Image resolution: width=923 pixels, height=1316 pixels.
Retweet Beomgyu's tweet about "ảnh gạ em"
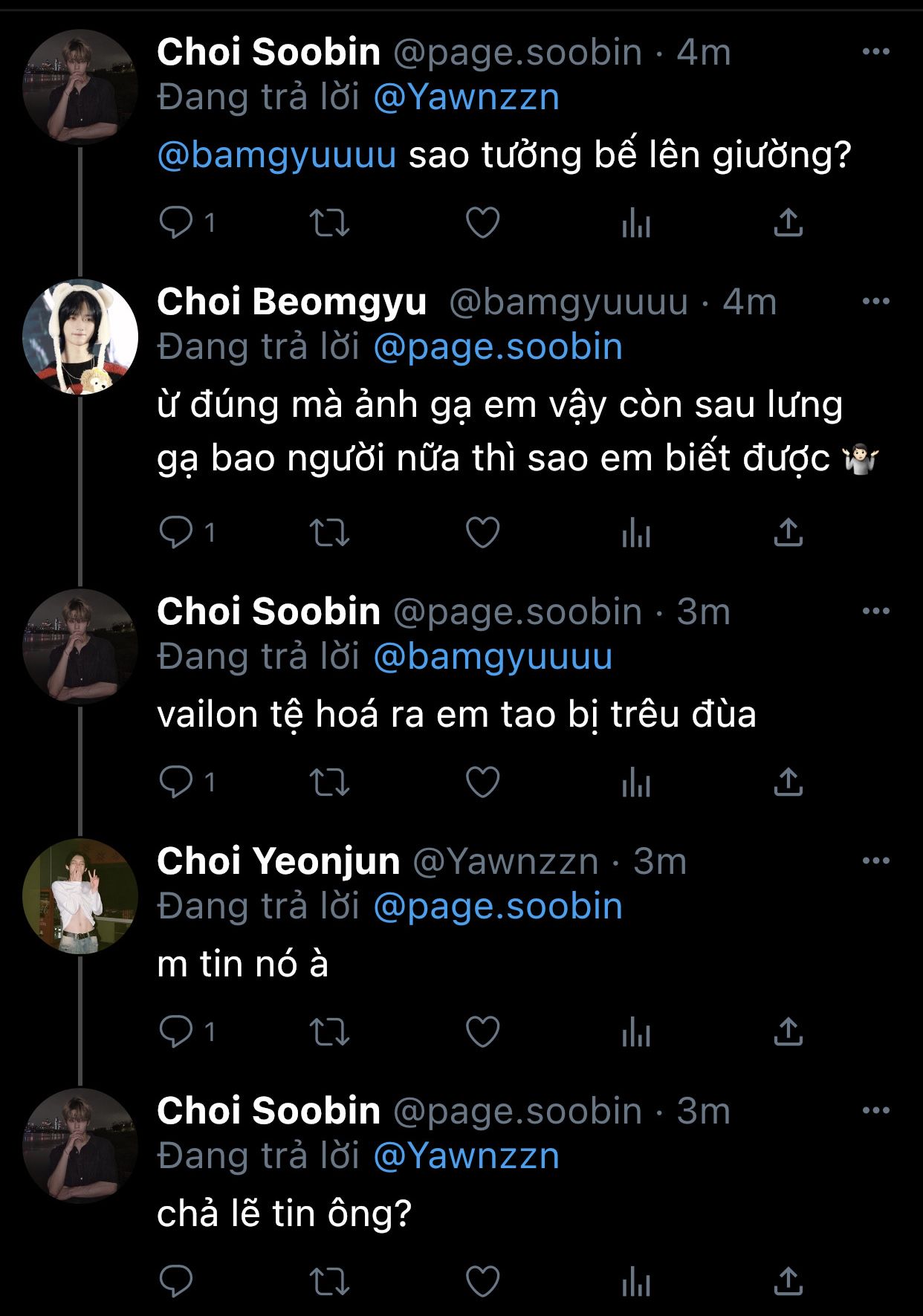[329, 532]
